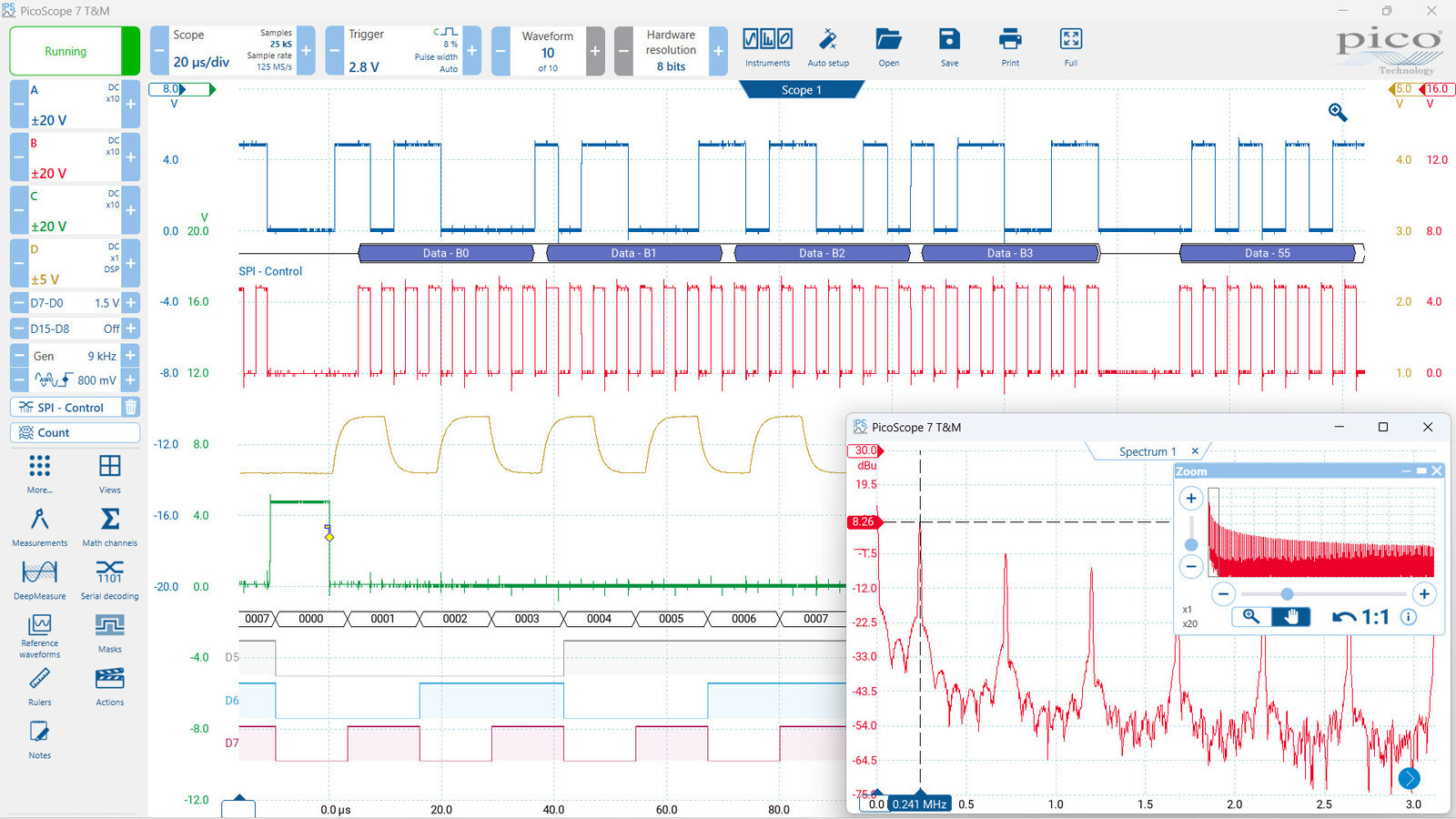1456x819 pixels.
Task: Open the Scope timebase settings
Action: (232, 51)
